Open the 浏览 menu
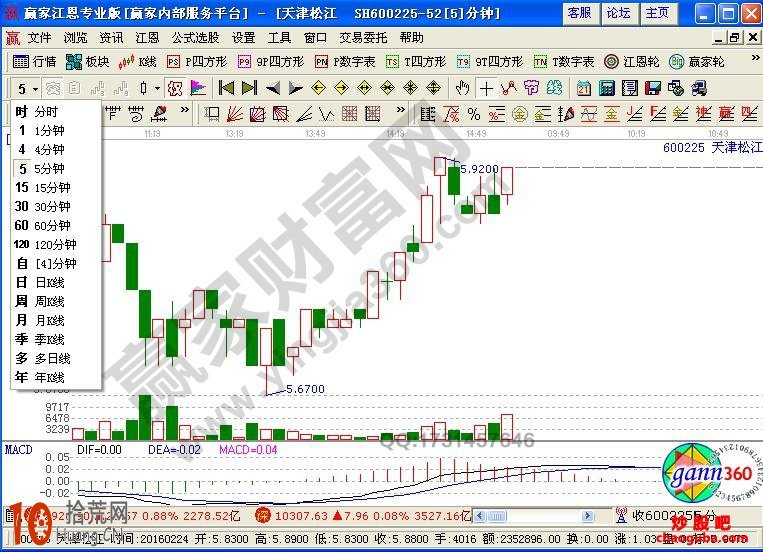Viewport: 763px width, 552px height. [x=75, y=37]
